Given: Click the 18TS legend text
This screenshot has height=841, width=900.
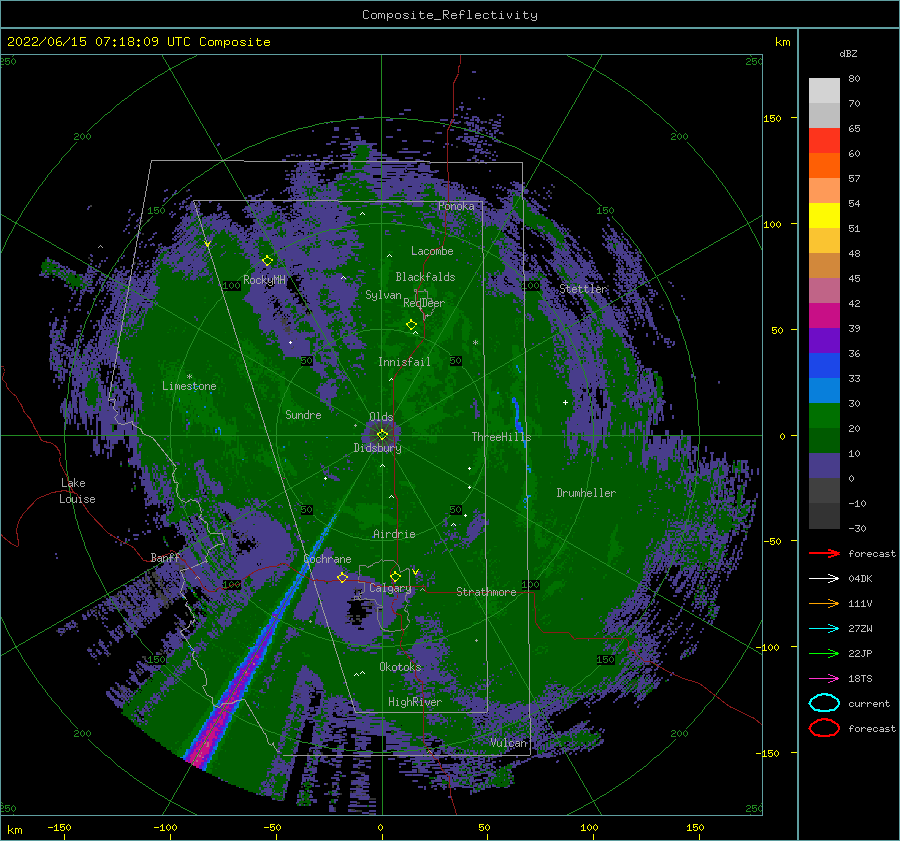Looking at the screenshot, I should click(x=860, y=679).
